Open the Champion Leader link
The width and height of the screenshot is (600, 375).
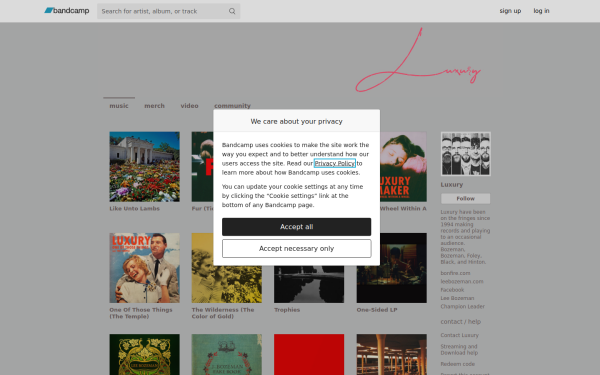(463, 307)
